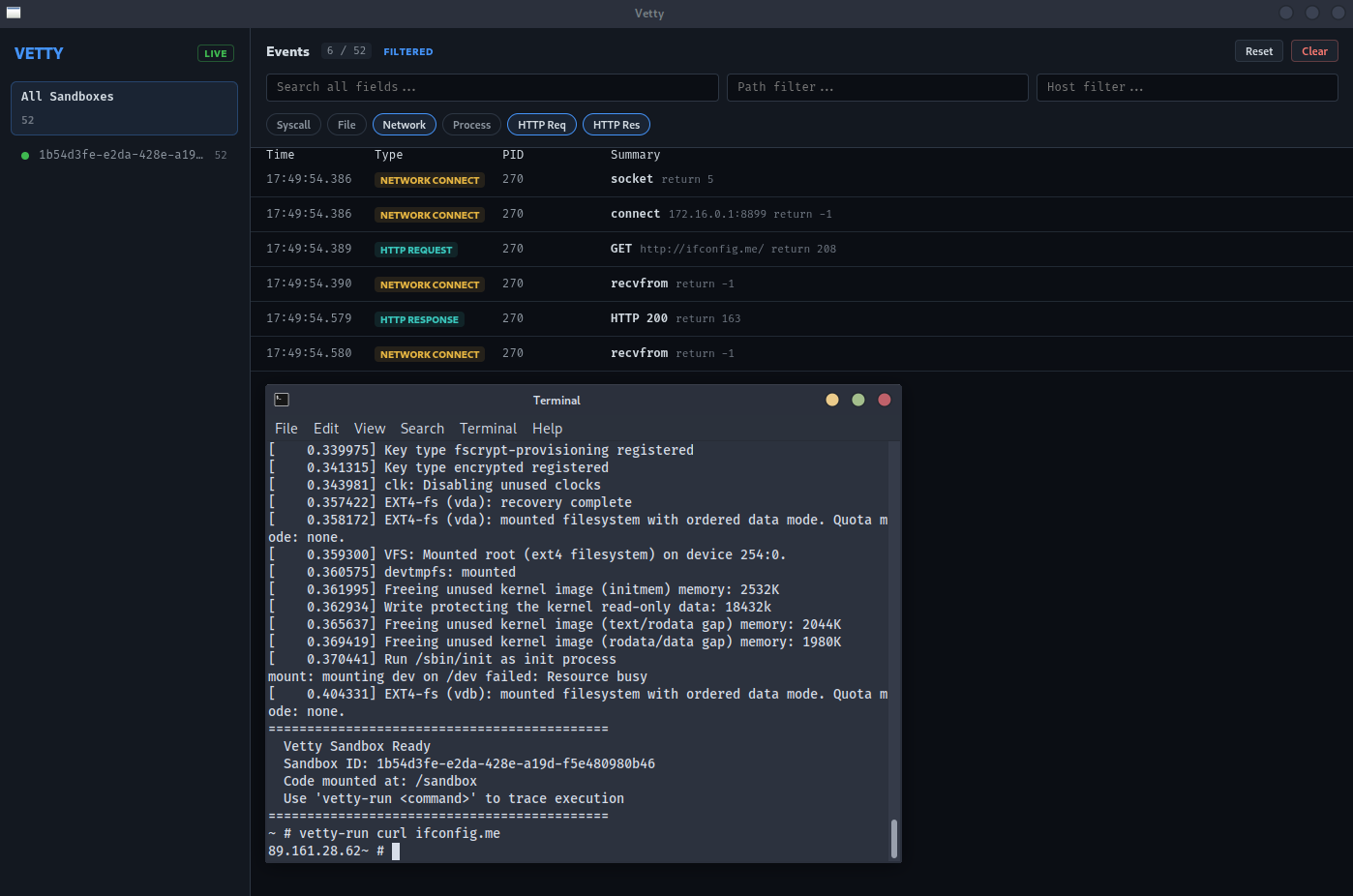Select All Sandboxes in sidebar
1353x896 pixels.
tap(124, 108)
